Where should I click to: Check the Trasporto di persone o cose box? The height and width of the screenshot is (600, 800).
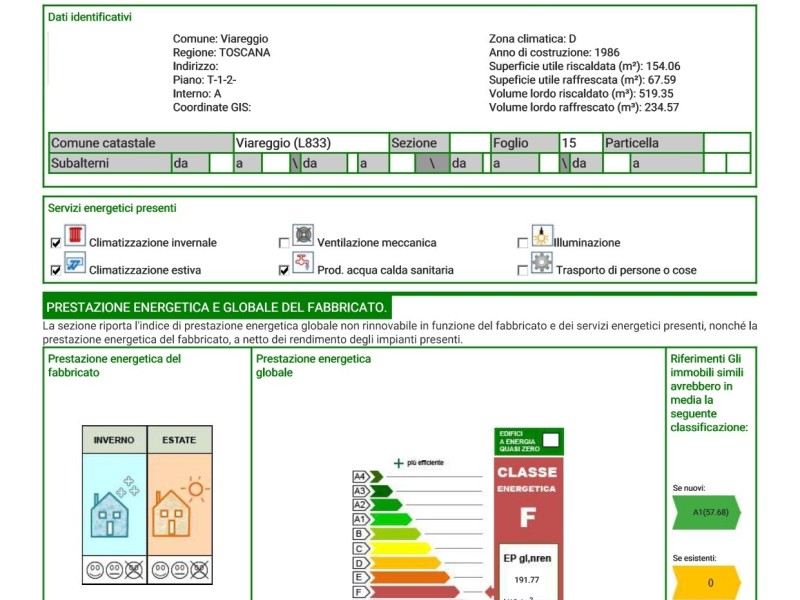pyautogui.click(x=522, y=270)
